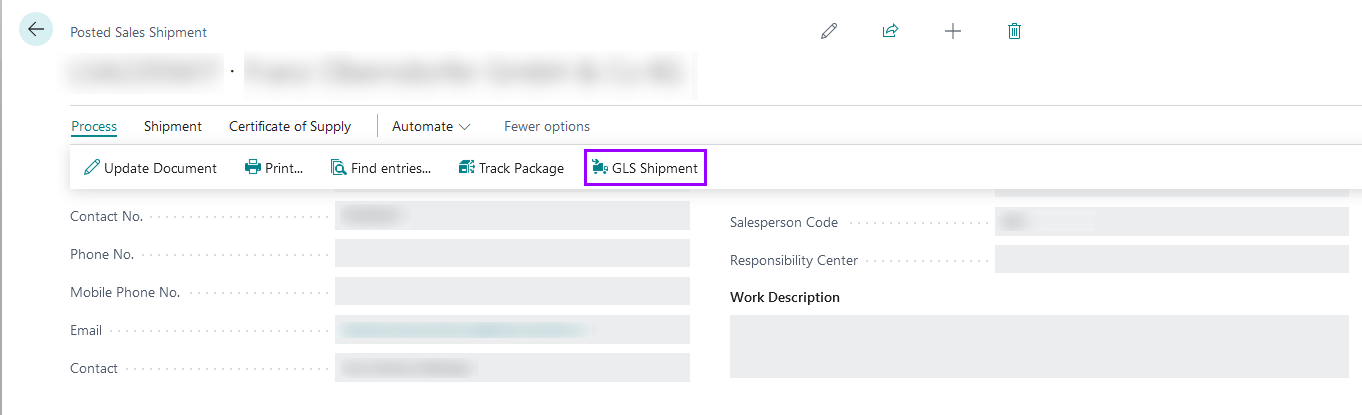The width and height of the screenshot is (1362, 415).
Task: Expand the Automate dropdown menu
Action: (x=431, y=127)
